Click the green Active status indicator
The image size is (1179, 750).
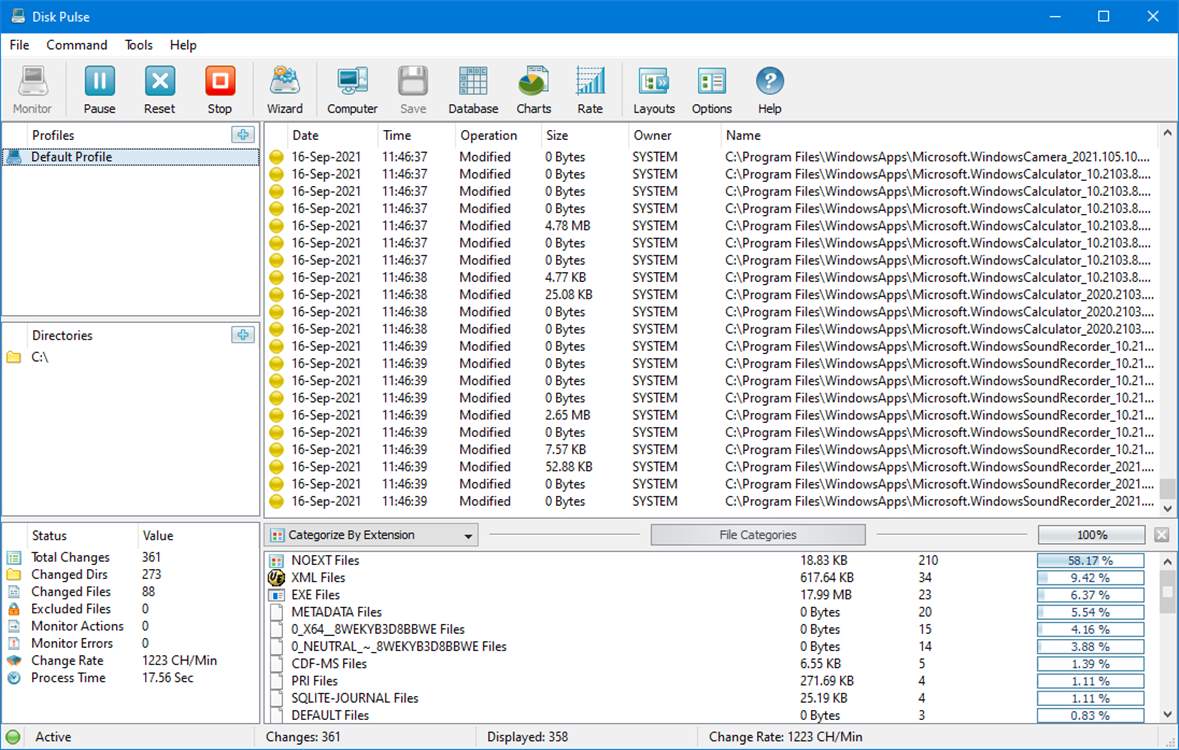pyautogui.click(x=14, y=737)
